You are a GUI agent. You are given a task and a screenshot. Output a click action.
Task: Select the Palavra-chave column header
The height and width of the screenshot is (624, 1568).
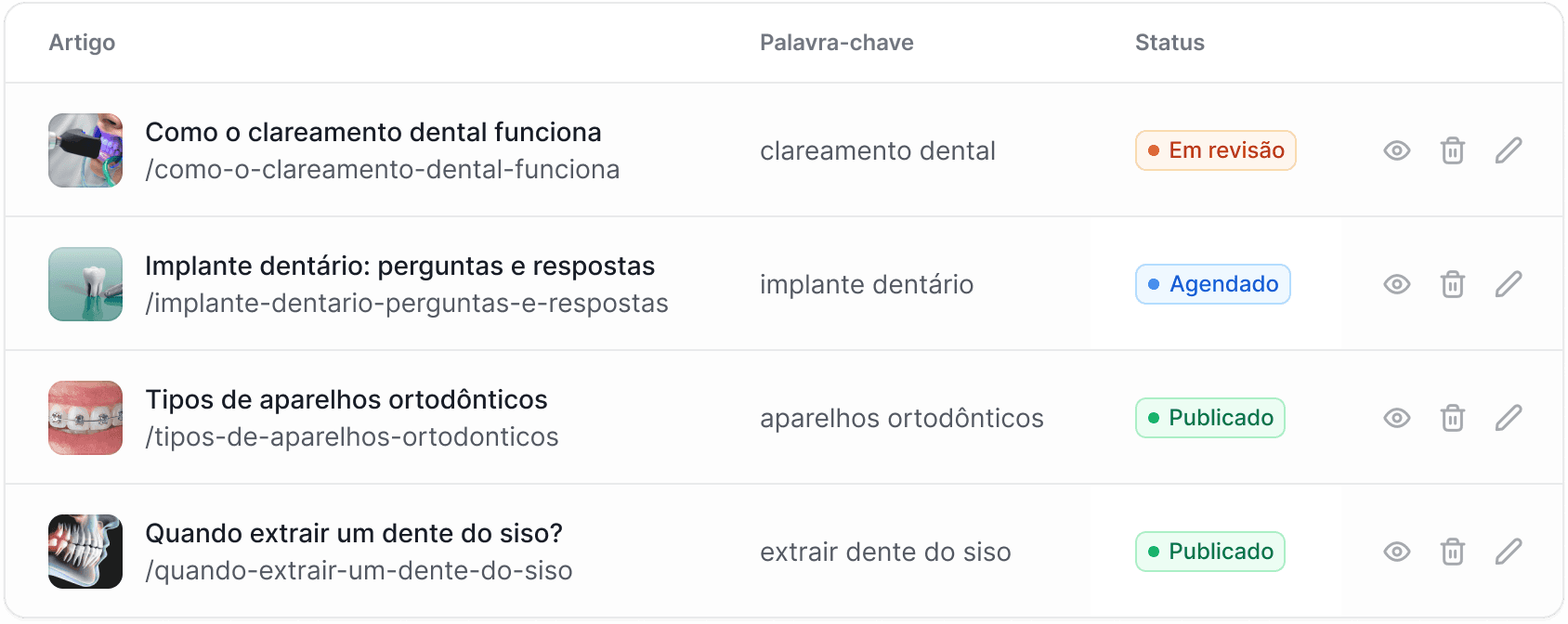click(837, 42)
